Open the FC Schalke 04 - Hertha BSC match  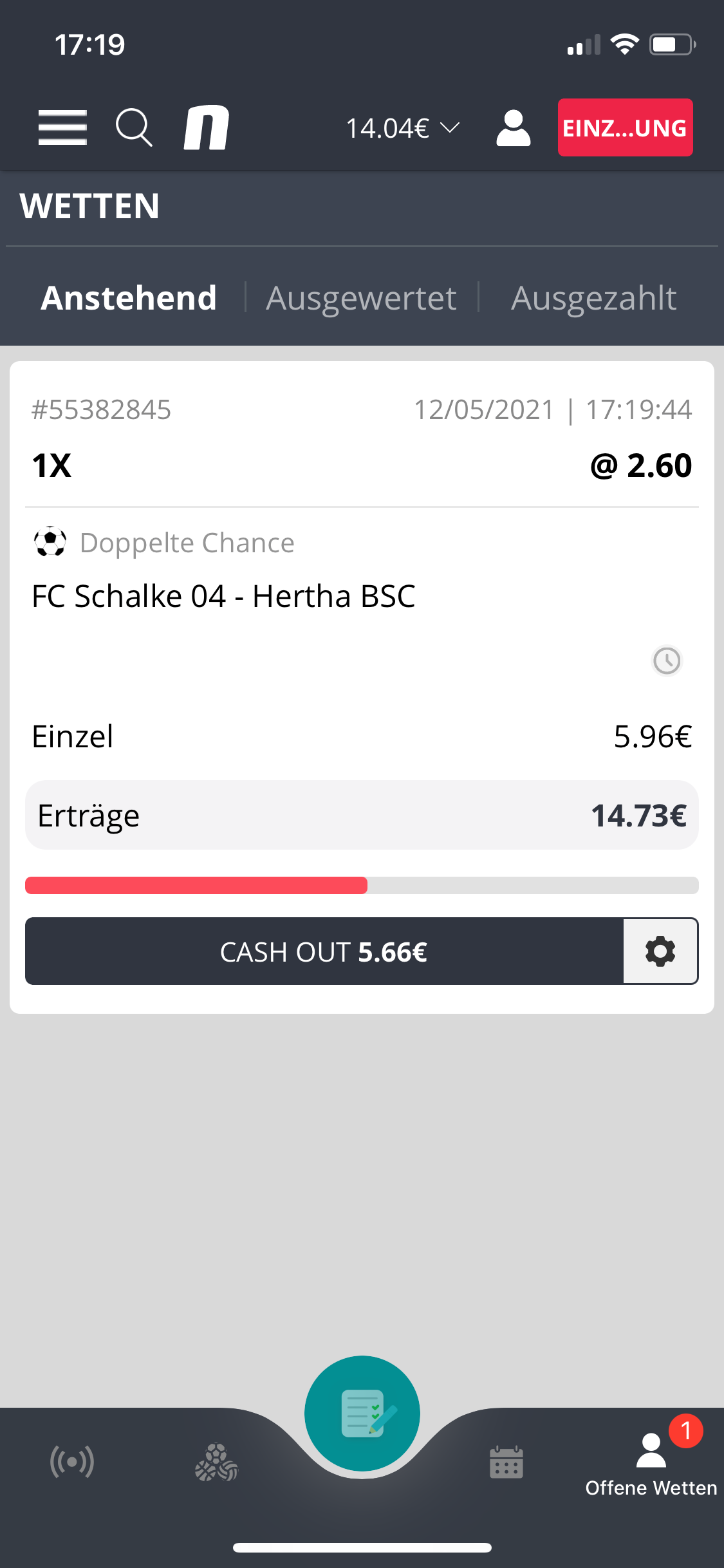(223, 596)
